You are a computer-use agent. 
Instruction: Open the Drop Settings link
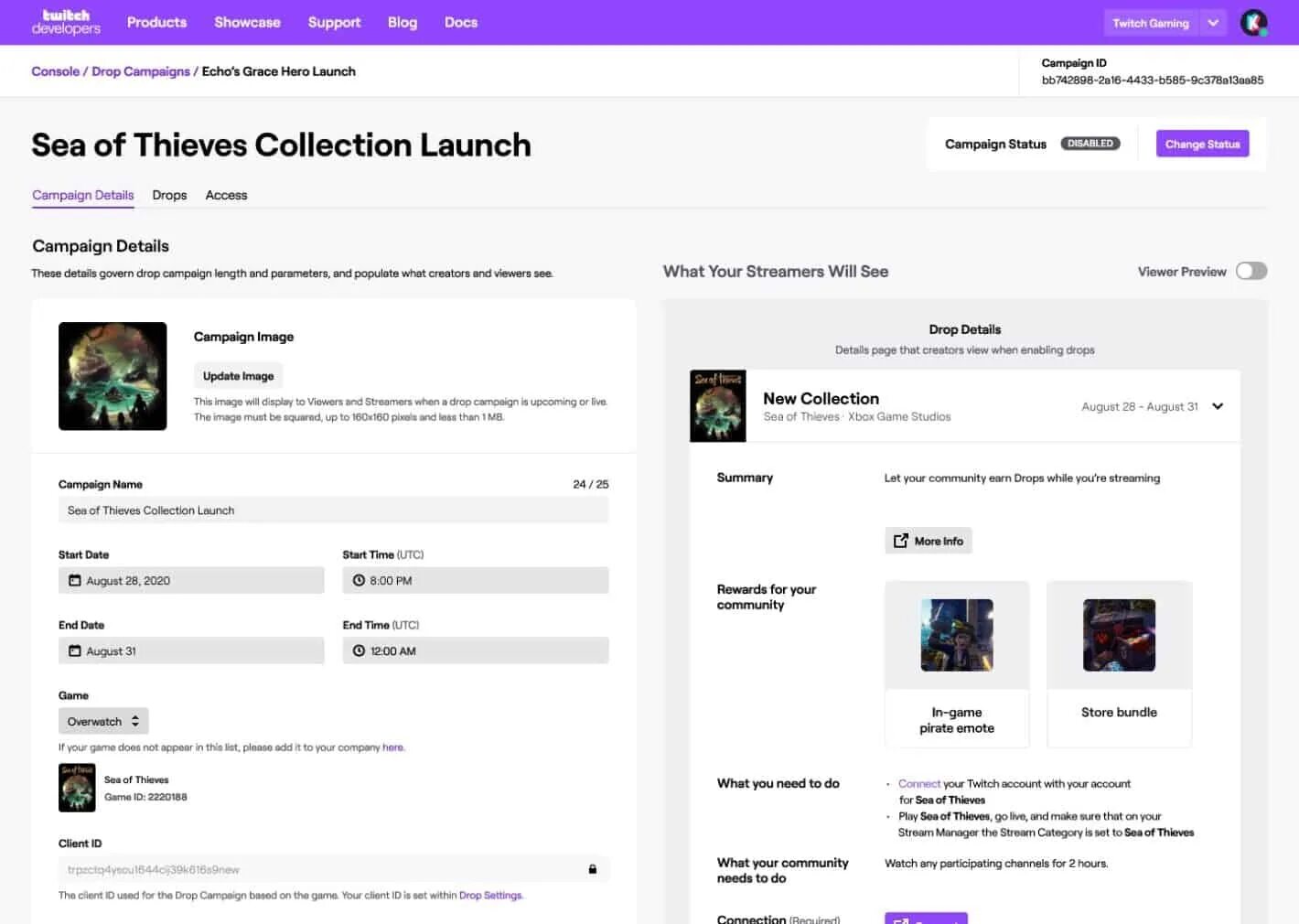click(x=490, y=896)
